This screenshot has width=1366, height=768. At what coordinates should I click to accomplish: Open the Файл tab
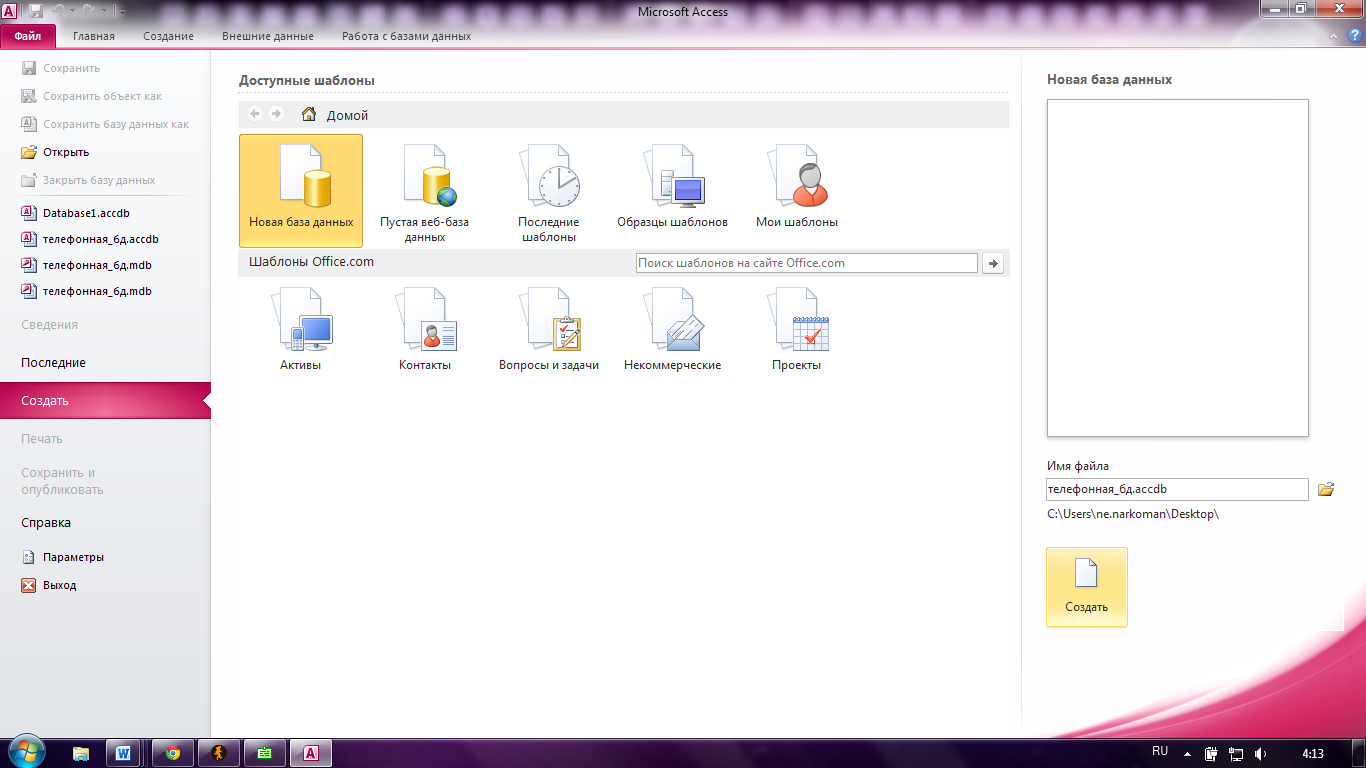tap(28, 36)
